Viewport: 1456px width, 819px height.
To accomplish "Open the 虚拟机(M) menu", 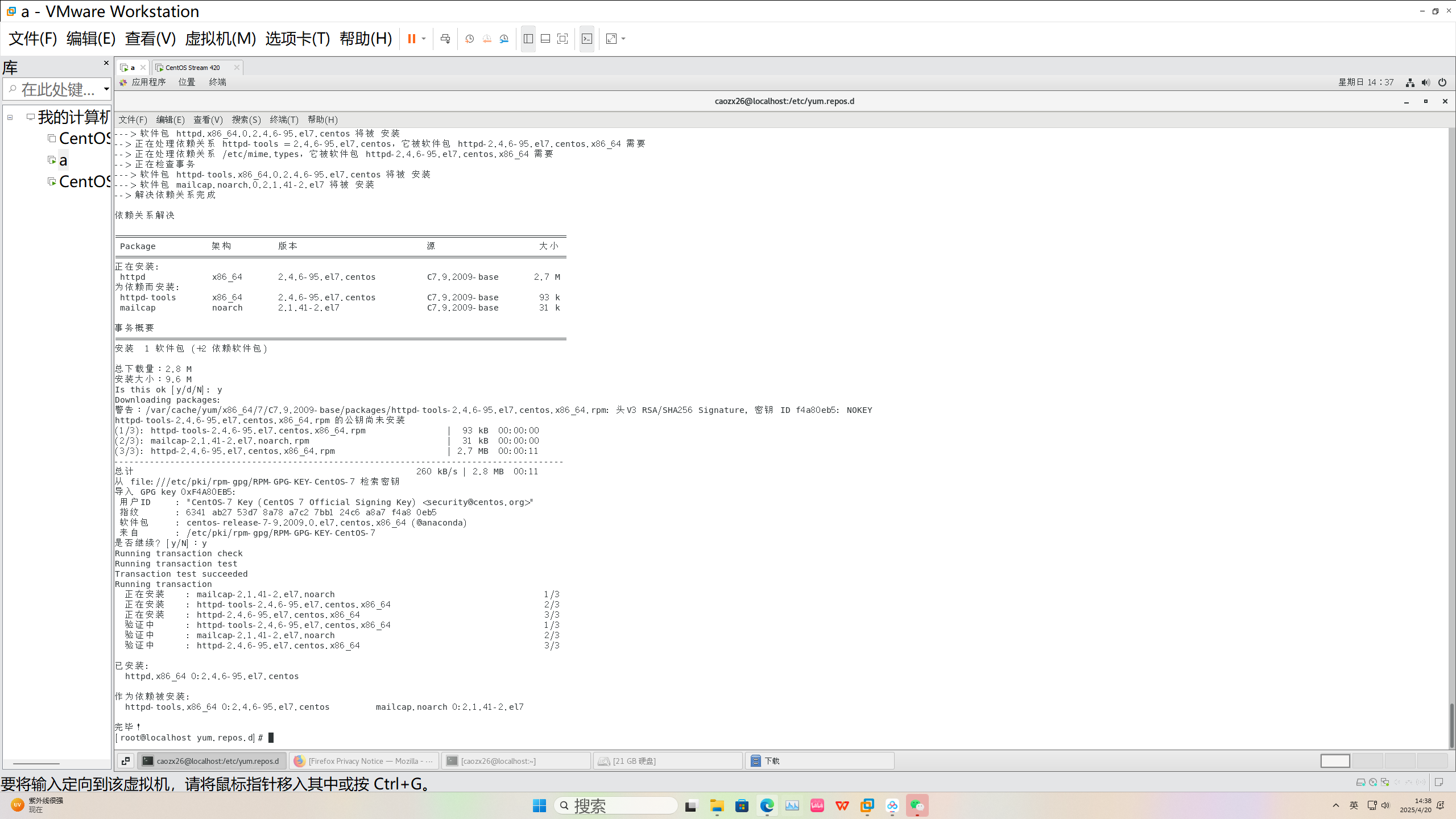I will [220, 39].
